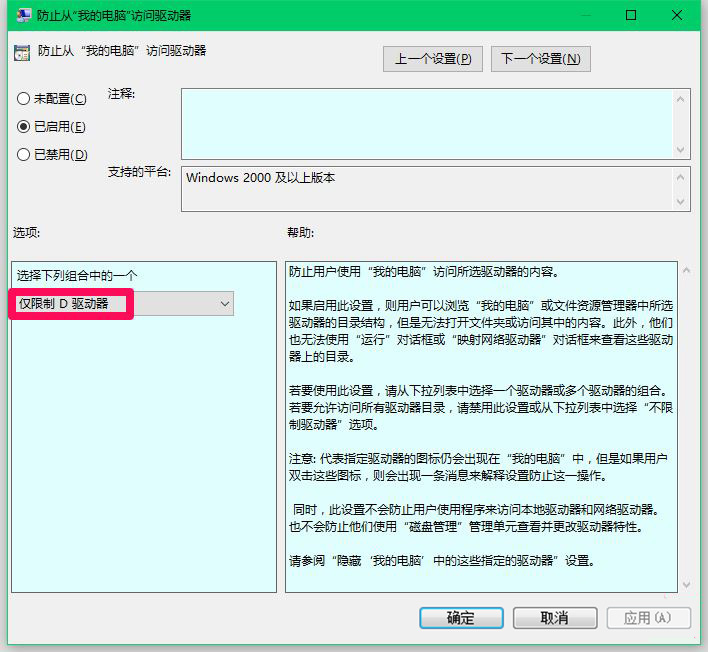Close the dialog with the X button

(x=678, y=16)
